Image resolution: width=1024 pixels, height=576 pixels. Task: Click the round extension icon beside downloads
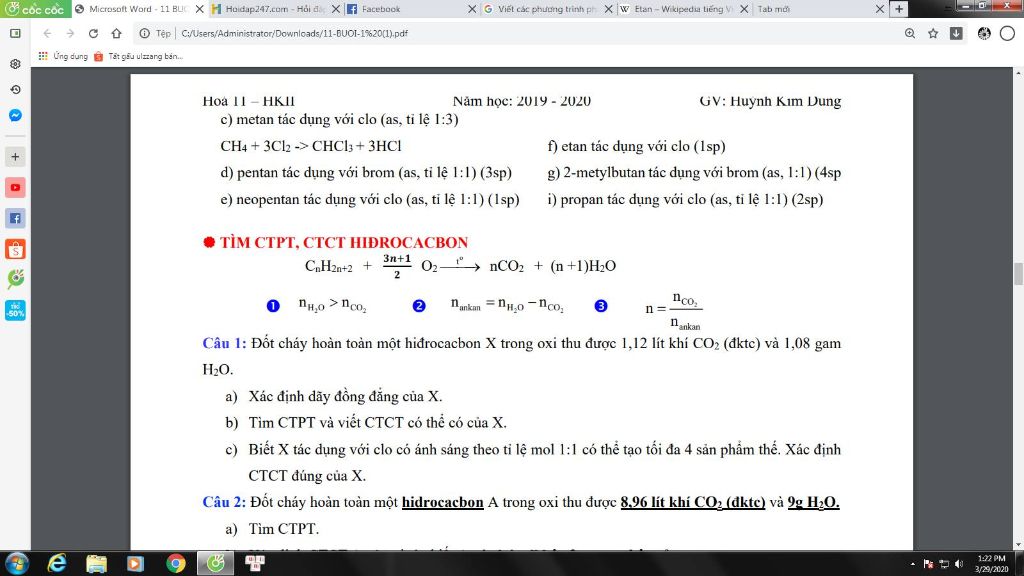point(984,33)
